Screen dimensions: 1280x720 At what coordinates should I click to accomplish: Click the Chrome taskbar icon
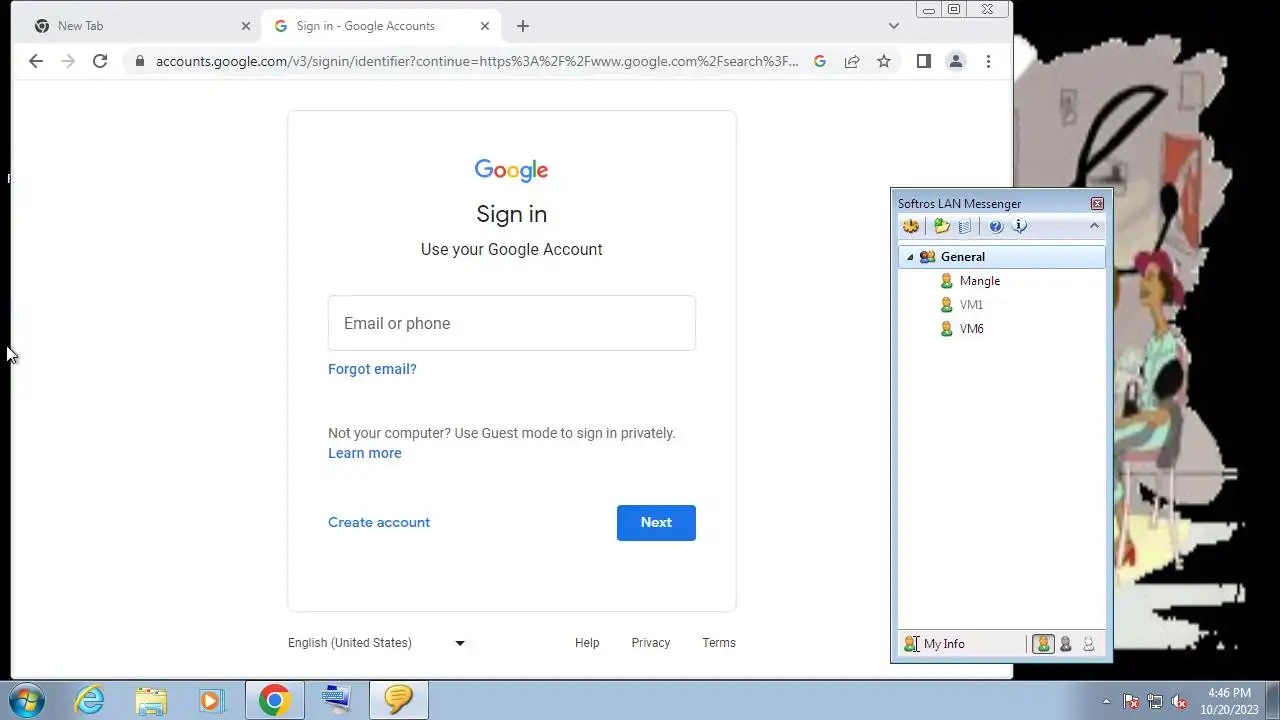[x=275, y=700]
